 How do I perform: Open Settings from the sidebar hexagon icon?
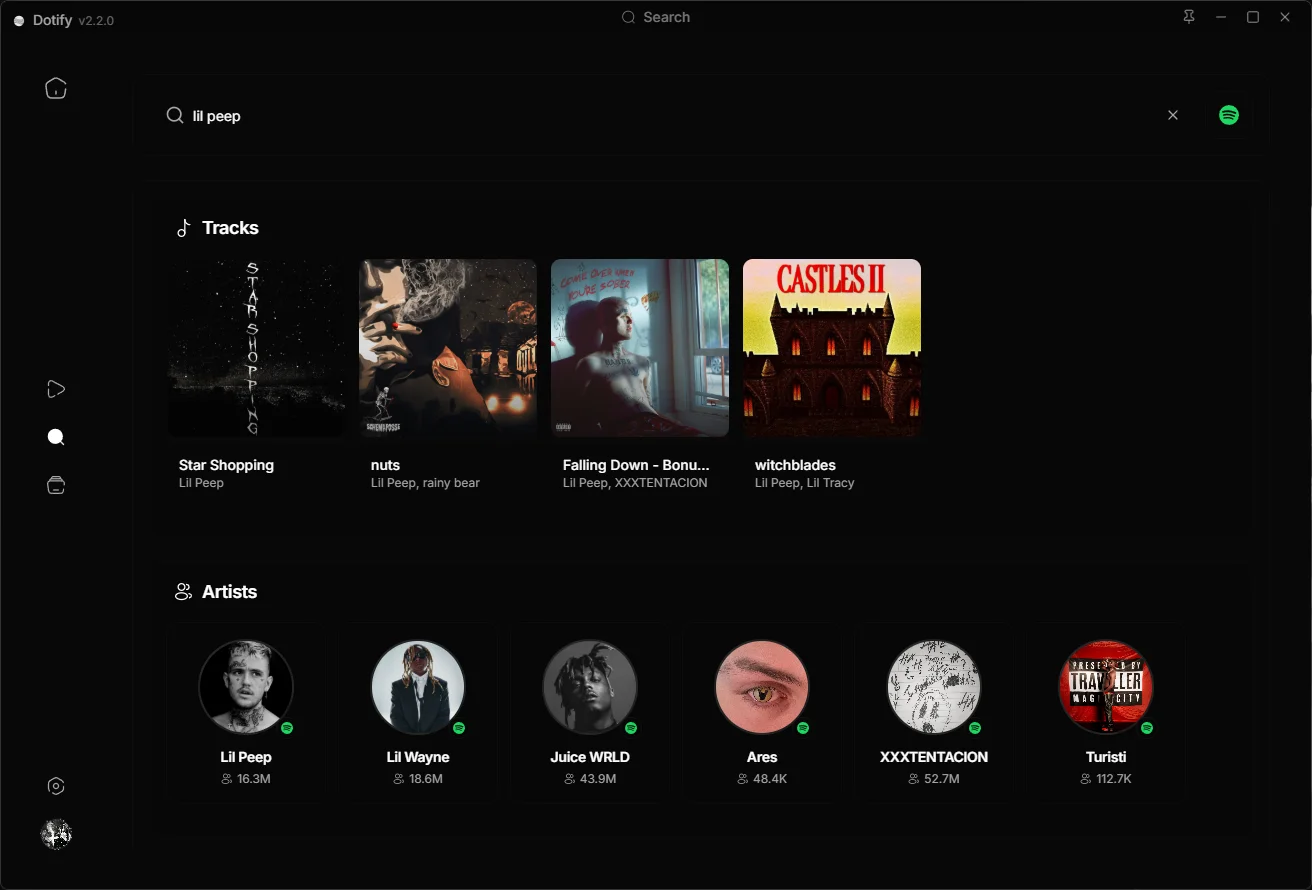pos(56,786)
